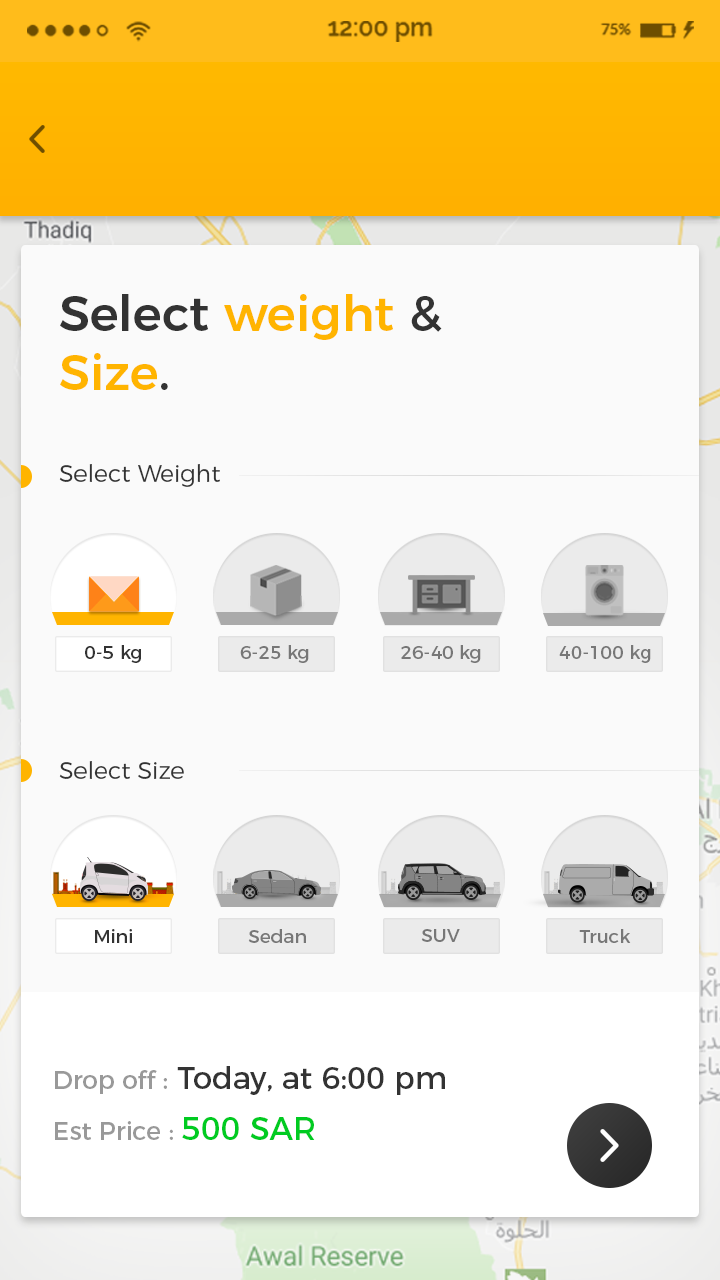Pick the 26-40 kg weight label

[441, 654]
